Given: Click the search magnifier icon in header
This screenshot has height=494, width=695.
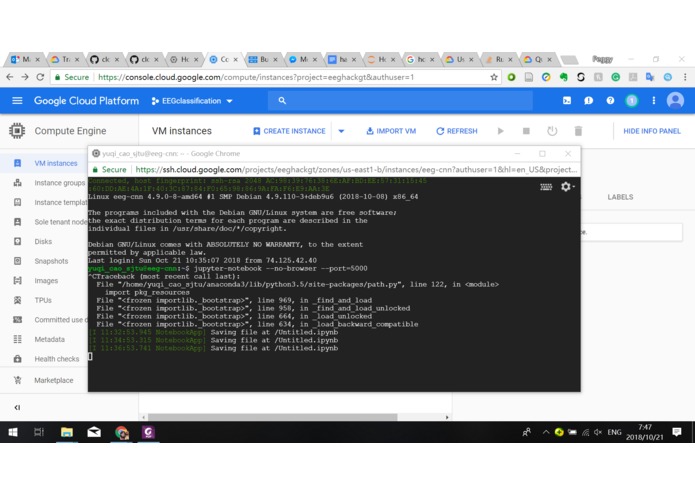Looking at the screenshot, I should (x=282, y=101).
